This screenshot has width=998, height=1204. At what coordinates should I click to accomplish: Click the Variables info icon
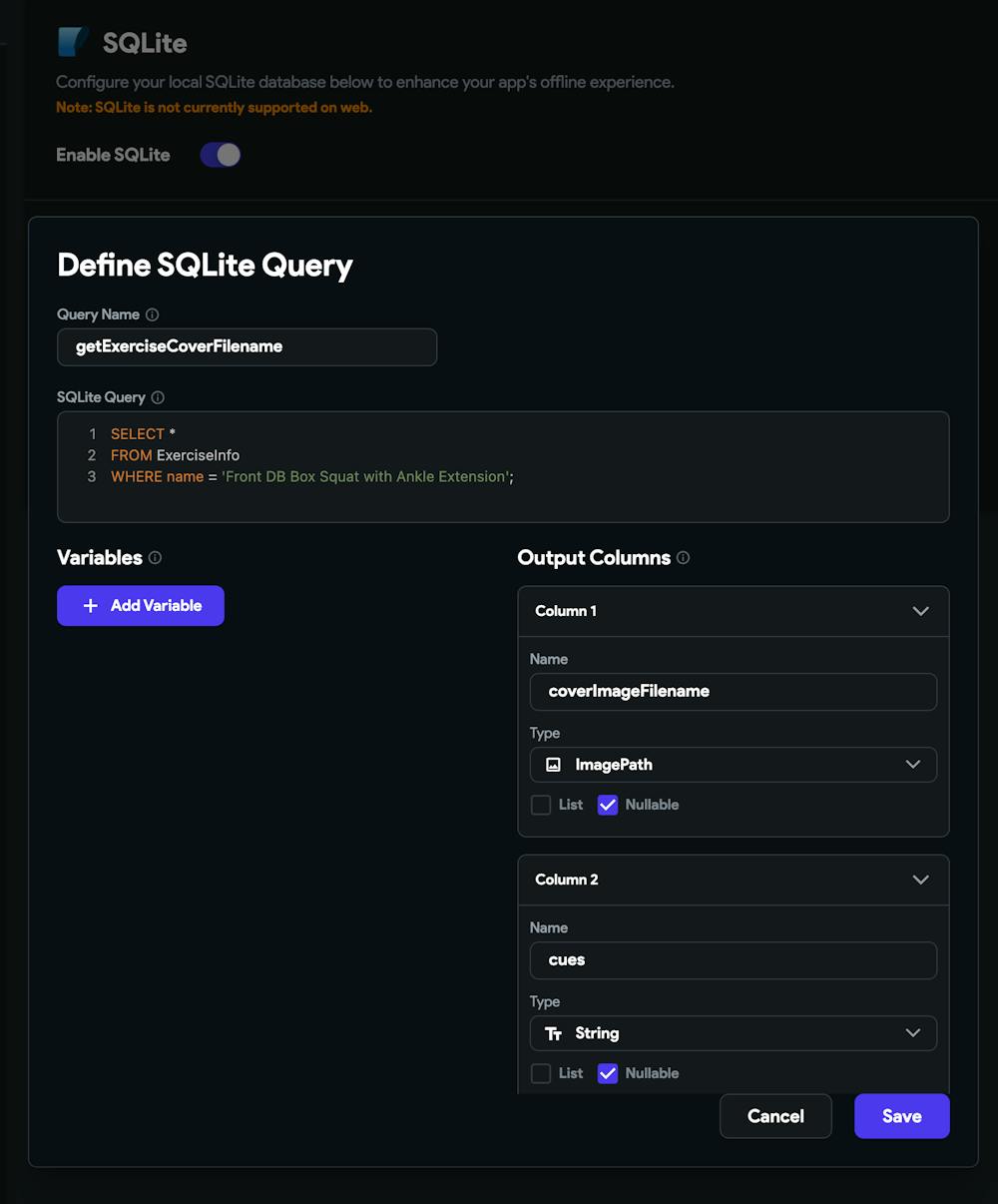155,558
